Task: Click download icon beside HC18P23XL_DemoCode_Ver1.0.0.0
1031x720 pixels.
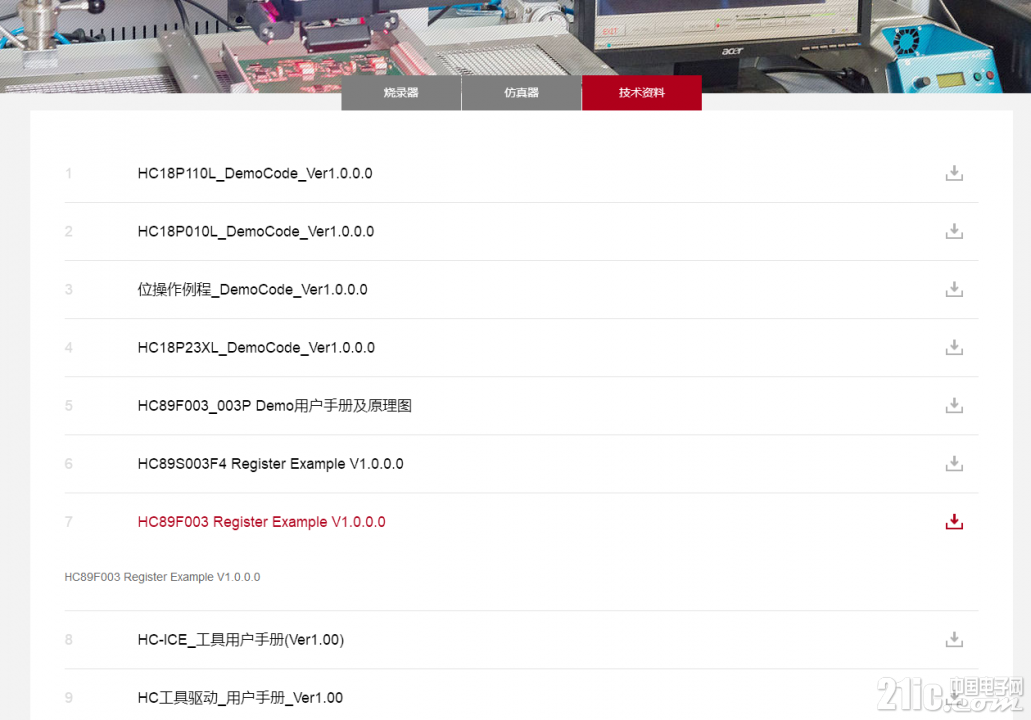Action: click(954, 347)
